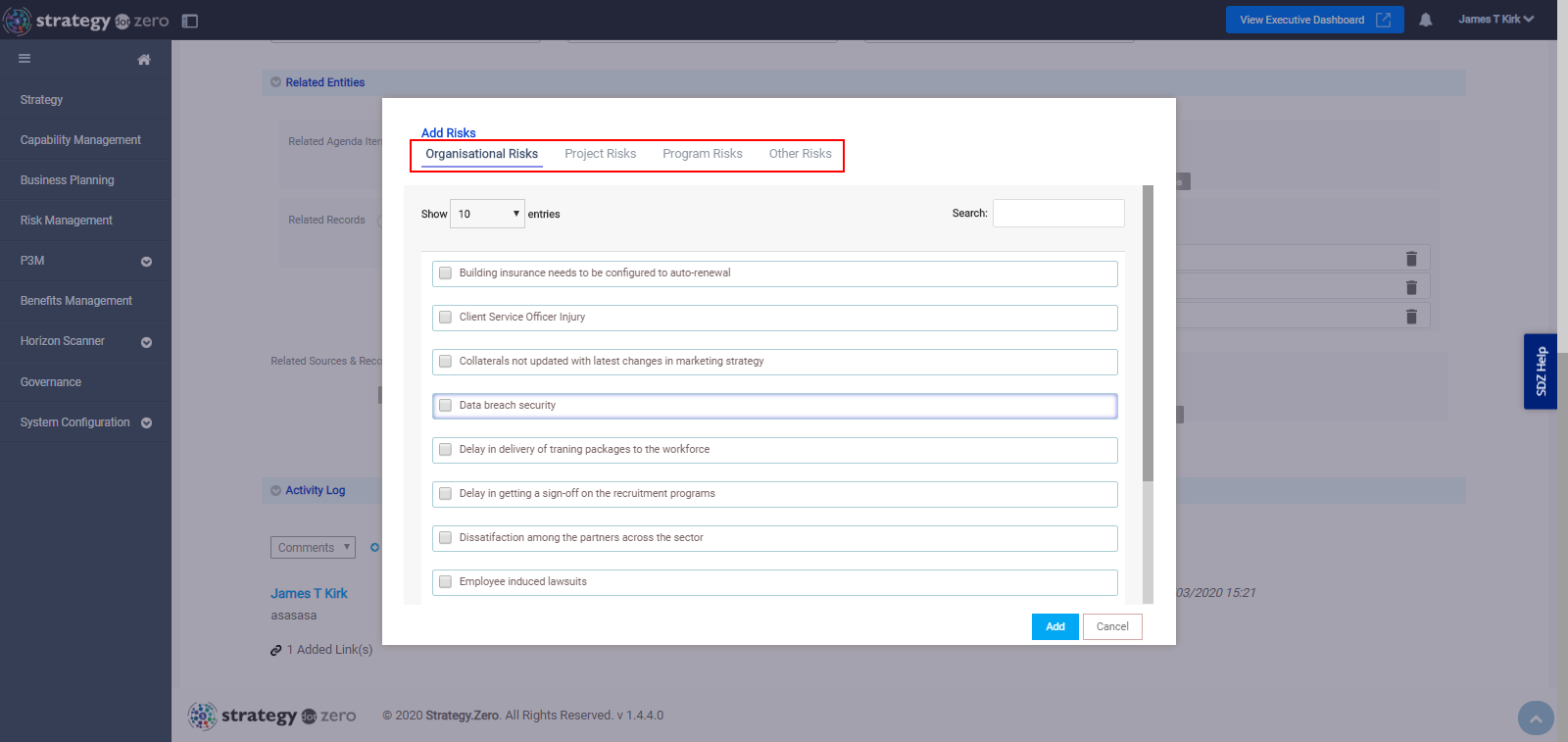Expand System Configuration sidebar menu
The height and width of the screenshot is (742, 1568).
146,423
